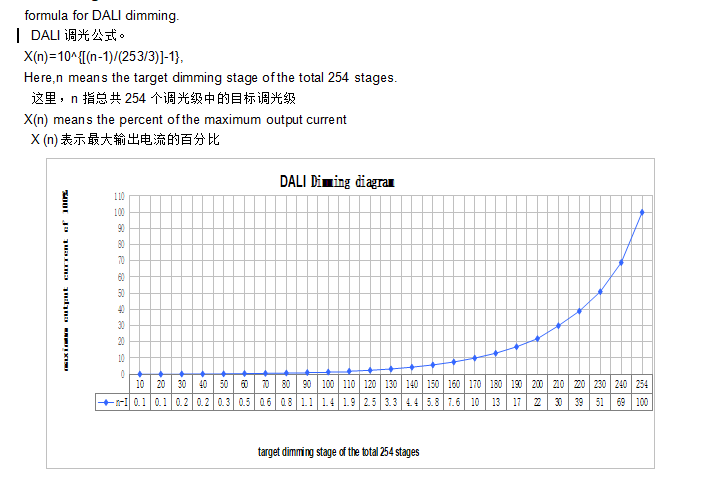Click the curve data point at stage 220

[579, 311]
